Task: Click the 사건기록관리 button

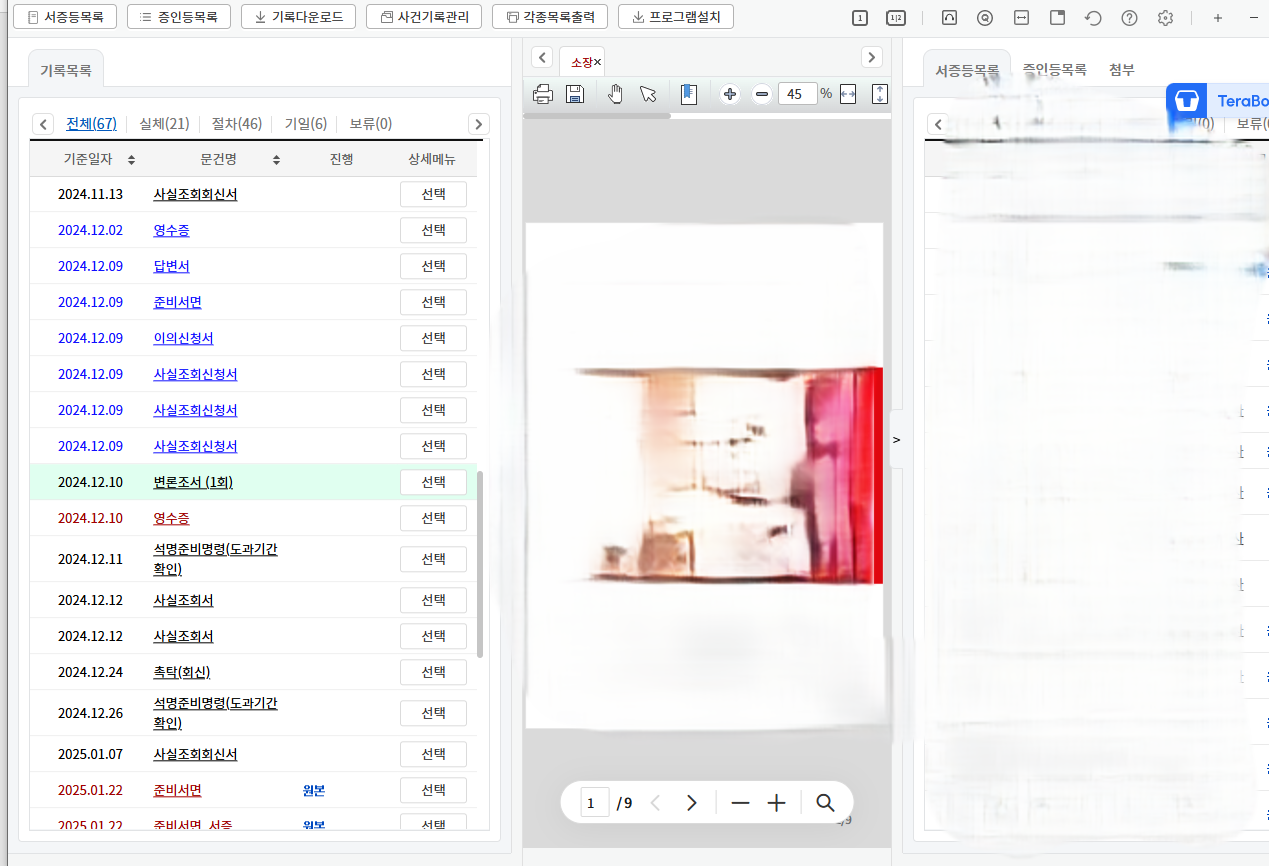Action: (424, 17)
